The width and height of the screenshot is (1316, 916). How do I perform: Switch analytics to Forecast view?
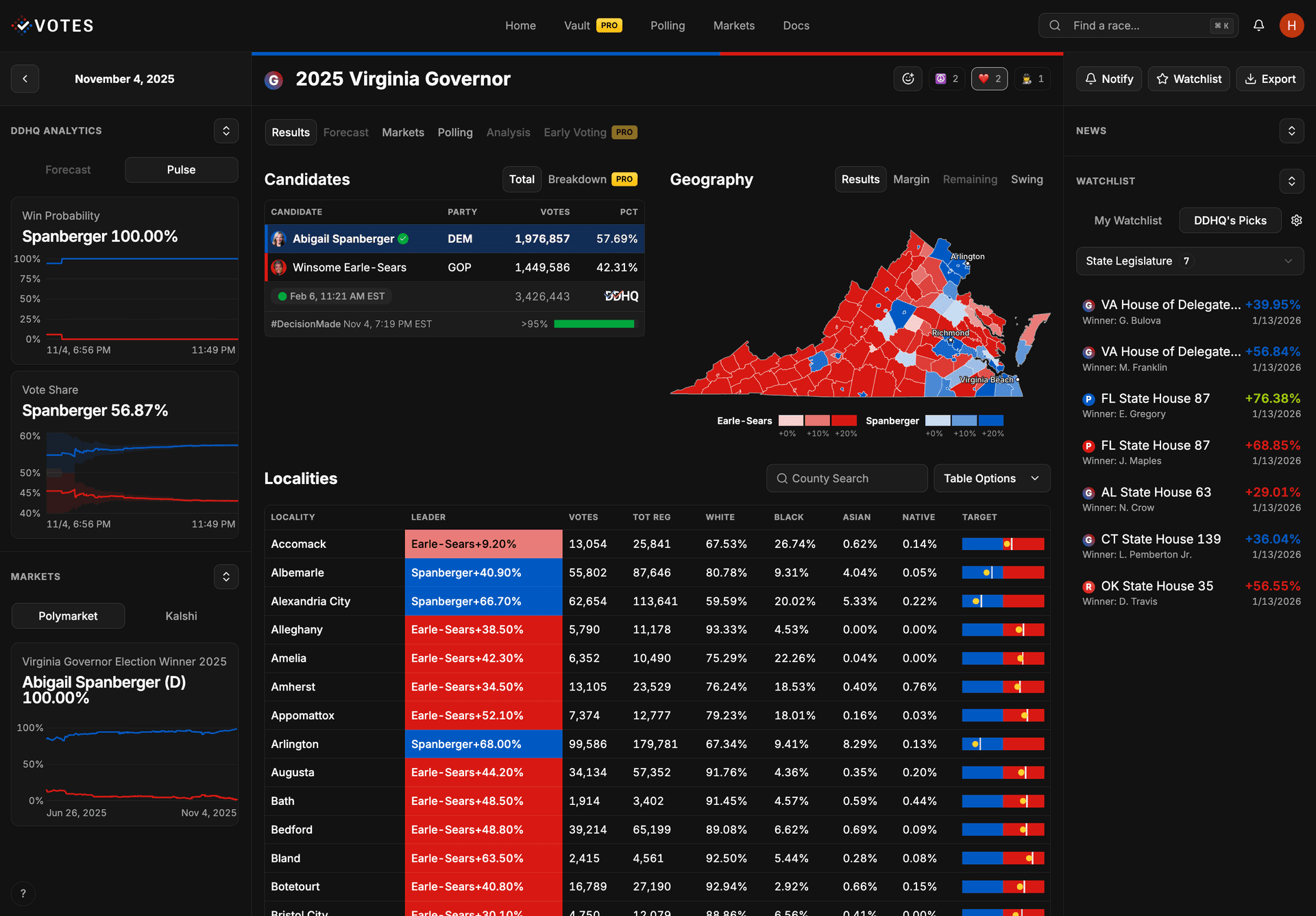[68, 170]
